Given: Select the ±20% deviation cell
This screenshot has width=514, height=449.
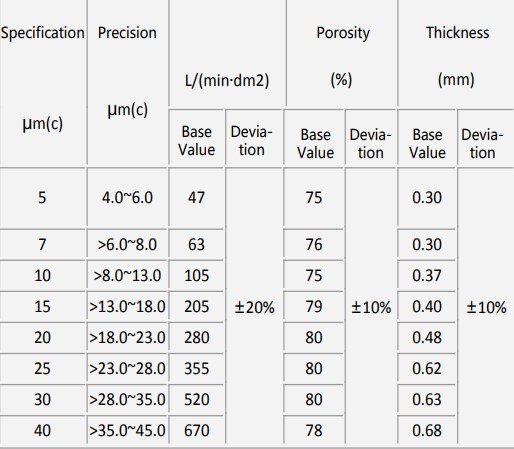Looking at the screenshot, I should tap(254, 306).
